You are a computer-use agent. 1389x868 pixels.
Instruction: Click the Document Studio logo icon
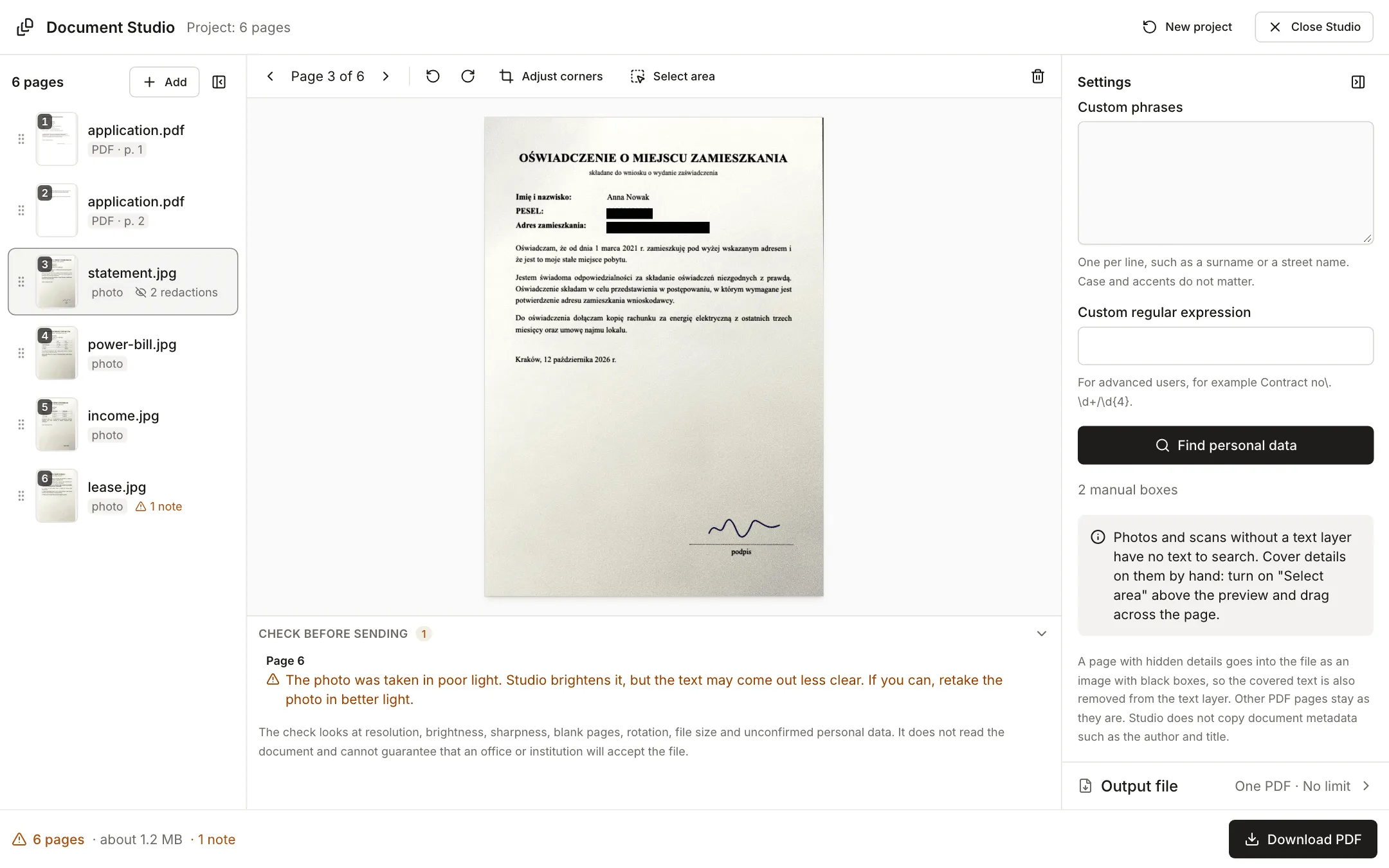click(25, 27)
